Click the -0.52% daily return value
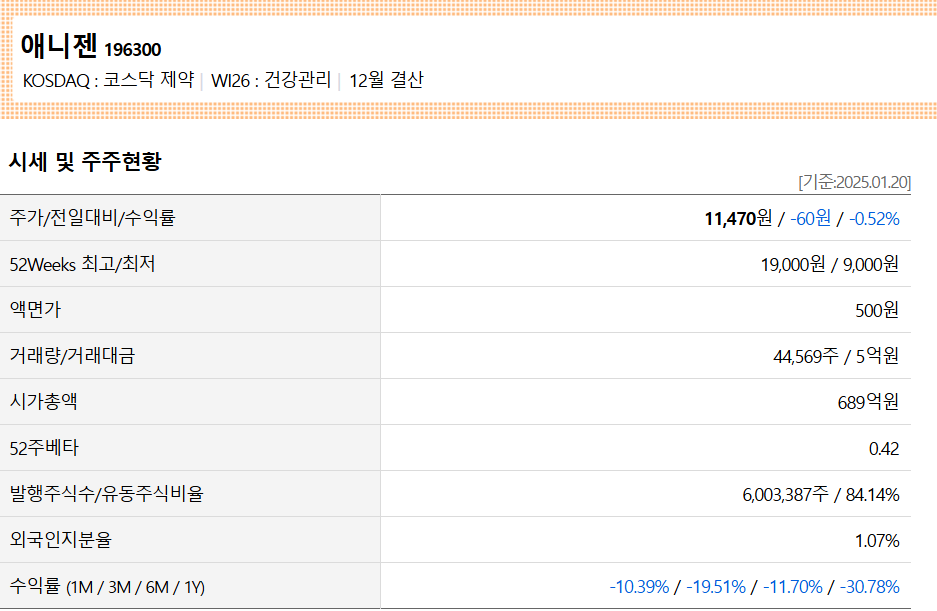The width and height of the screenshot is (937, 611). pos(874,219)
